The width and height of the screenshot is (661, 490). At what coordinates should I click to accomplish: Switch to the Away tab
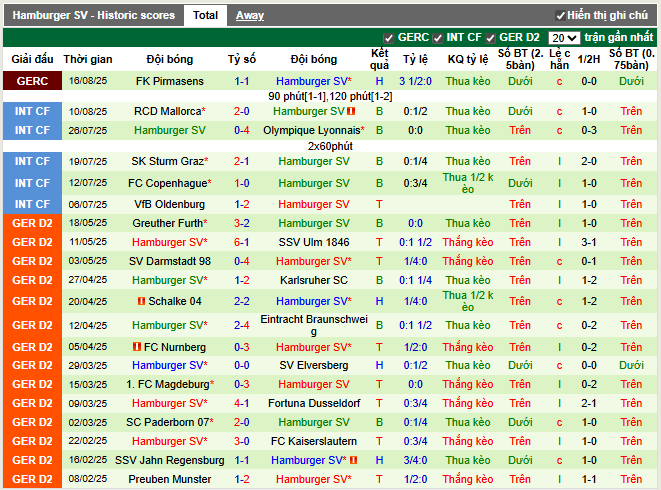[x=250, y=16]
